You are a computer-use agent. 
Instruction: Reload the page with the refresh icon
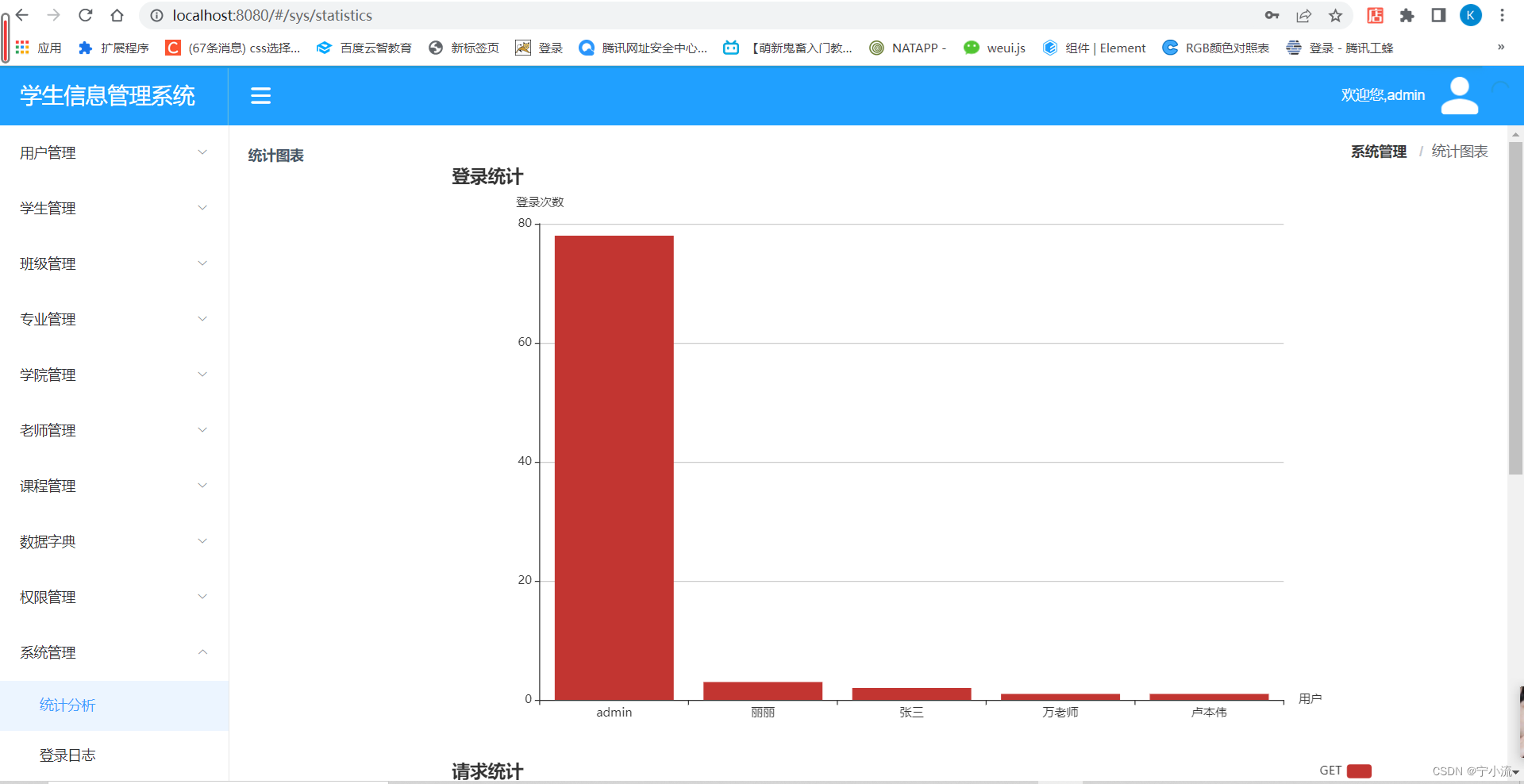coord(85,15)
